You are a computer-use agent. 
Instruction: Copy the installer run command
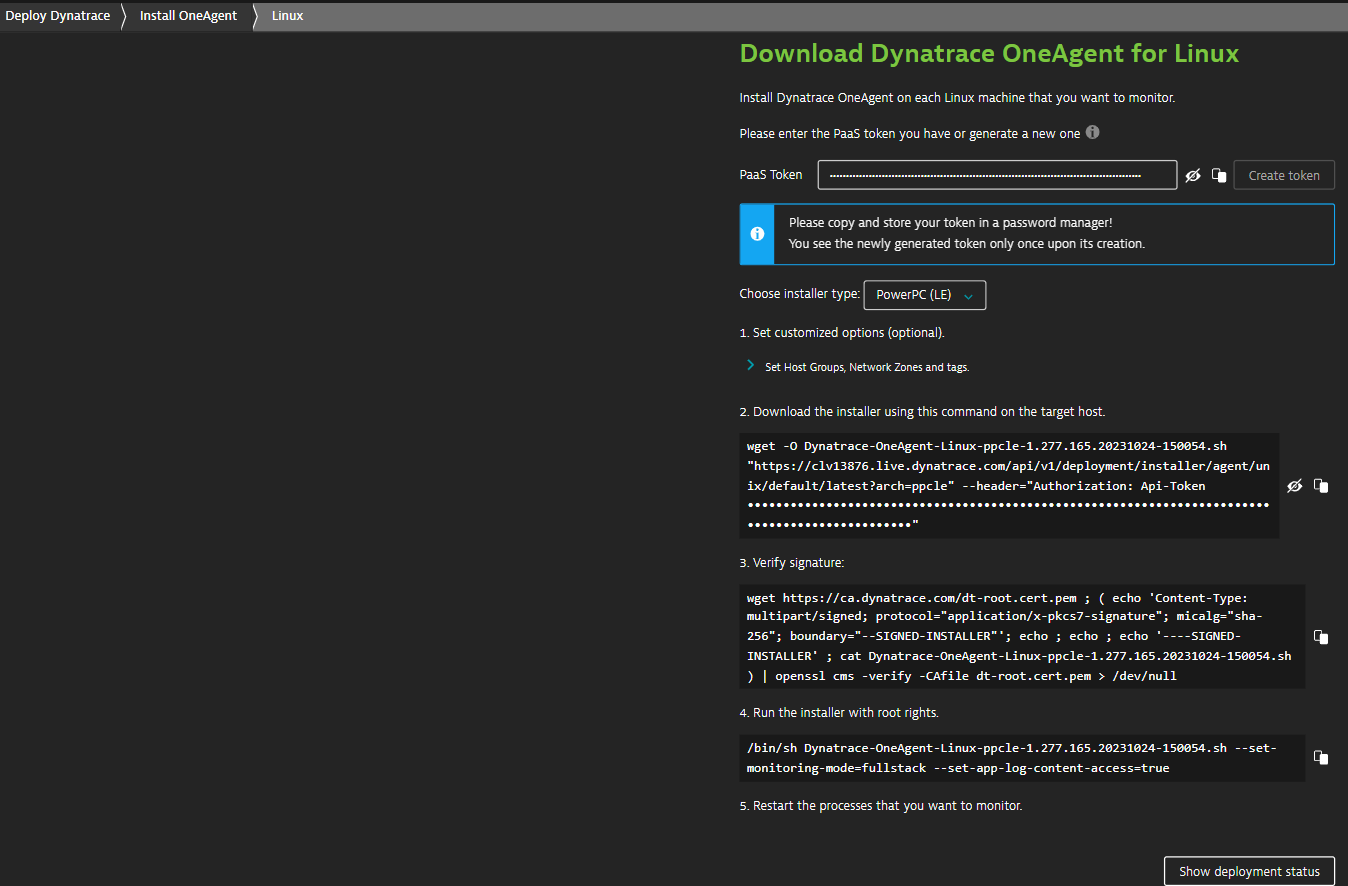click(1321, 757)
